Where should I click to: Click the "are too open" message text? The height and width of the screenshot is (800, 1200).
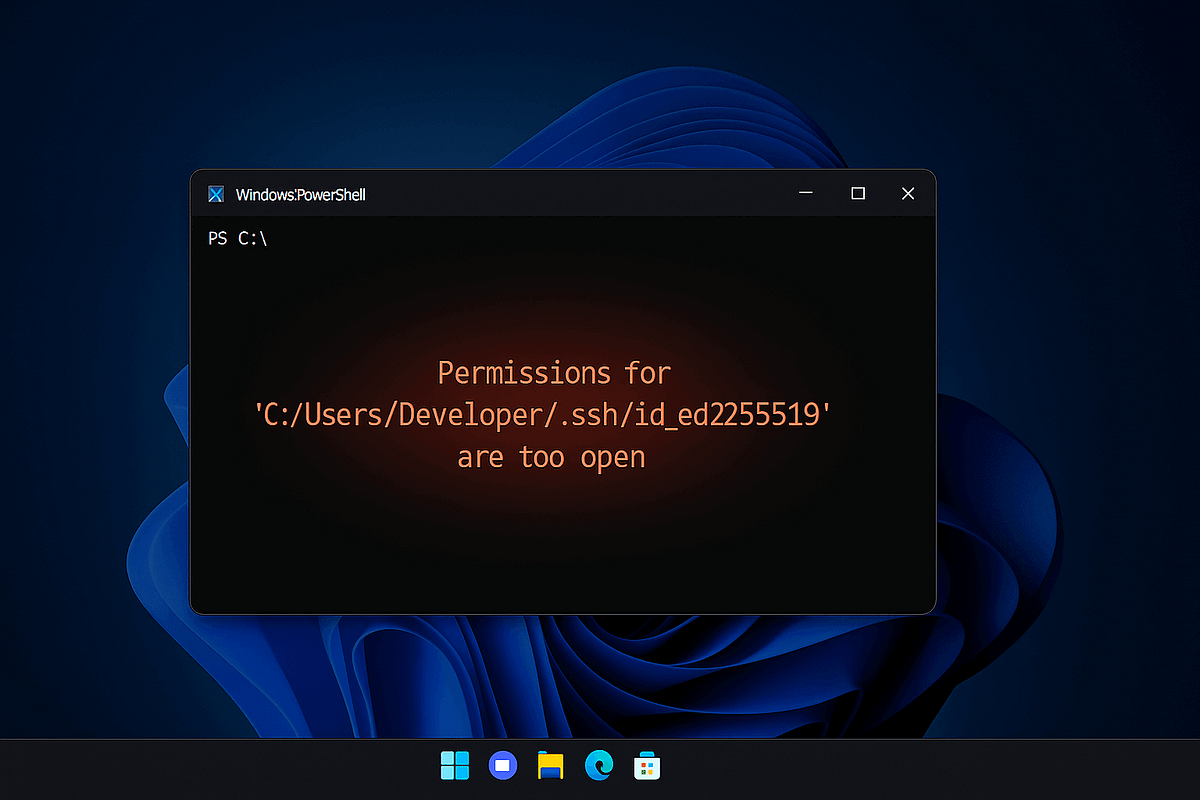coord(551,458)
